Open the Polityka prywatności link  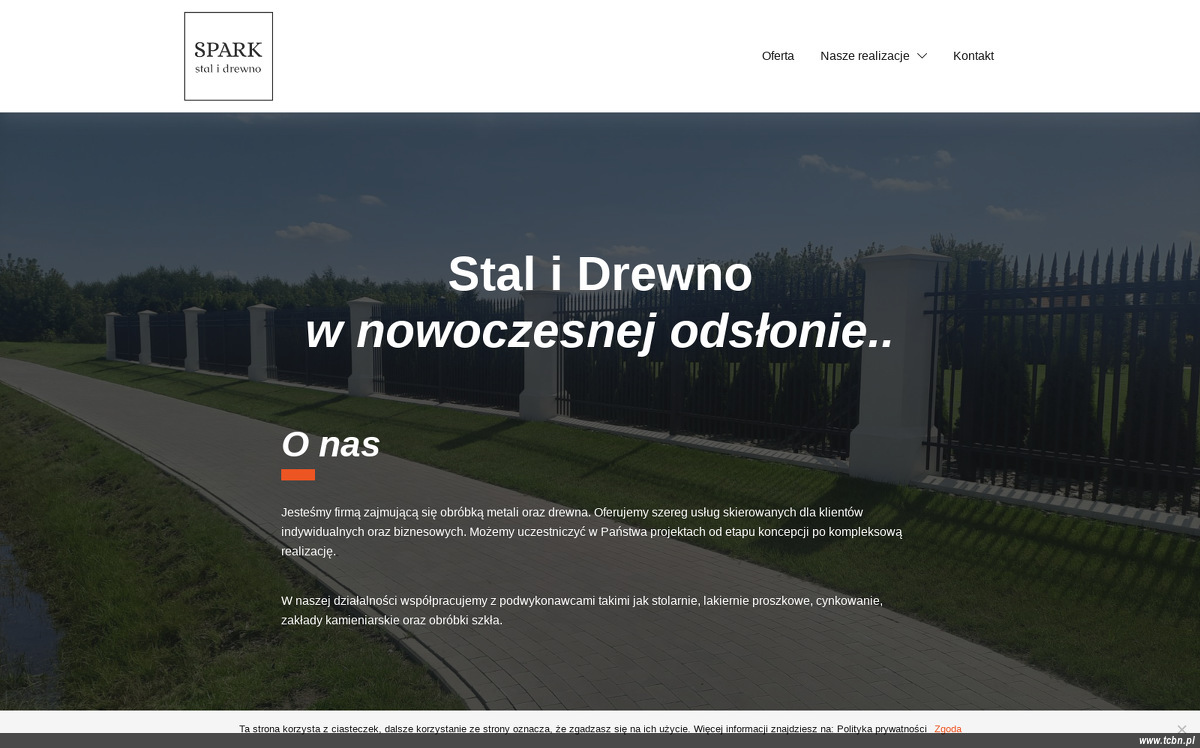882,729
